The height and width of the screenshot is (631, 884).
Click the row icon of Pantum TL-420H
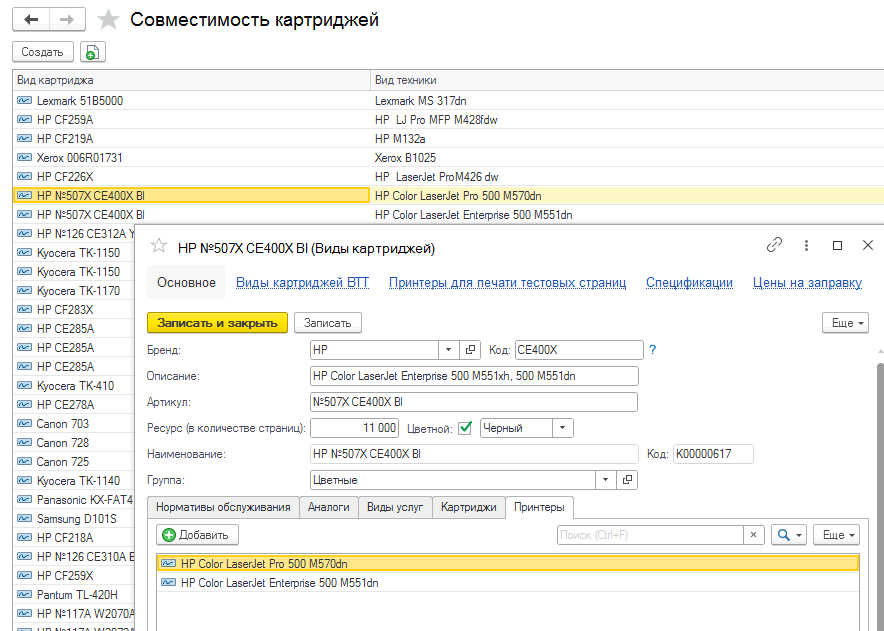coord(24,594)
